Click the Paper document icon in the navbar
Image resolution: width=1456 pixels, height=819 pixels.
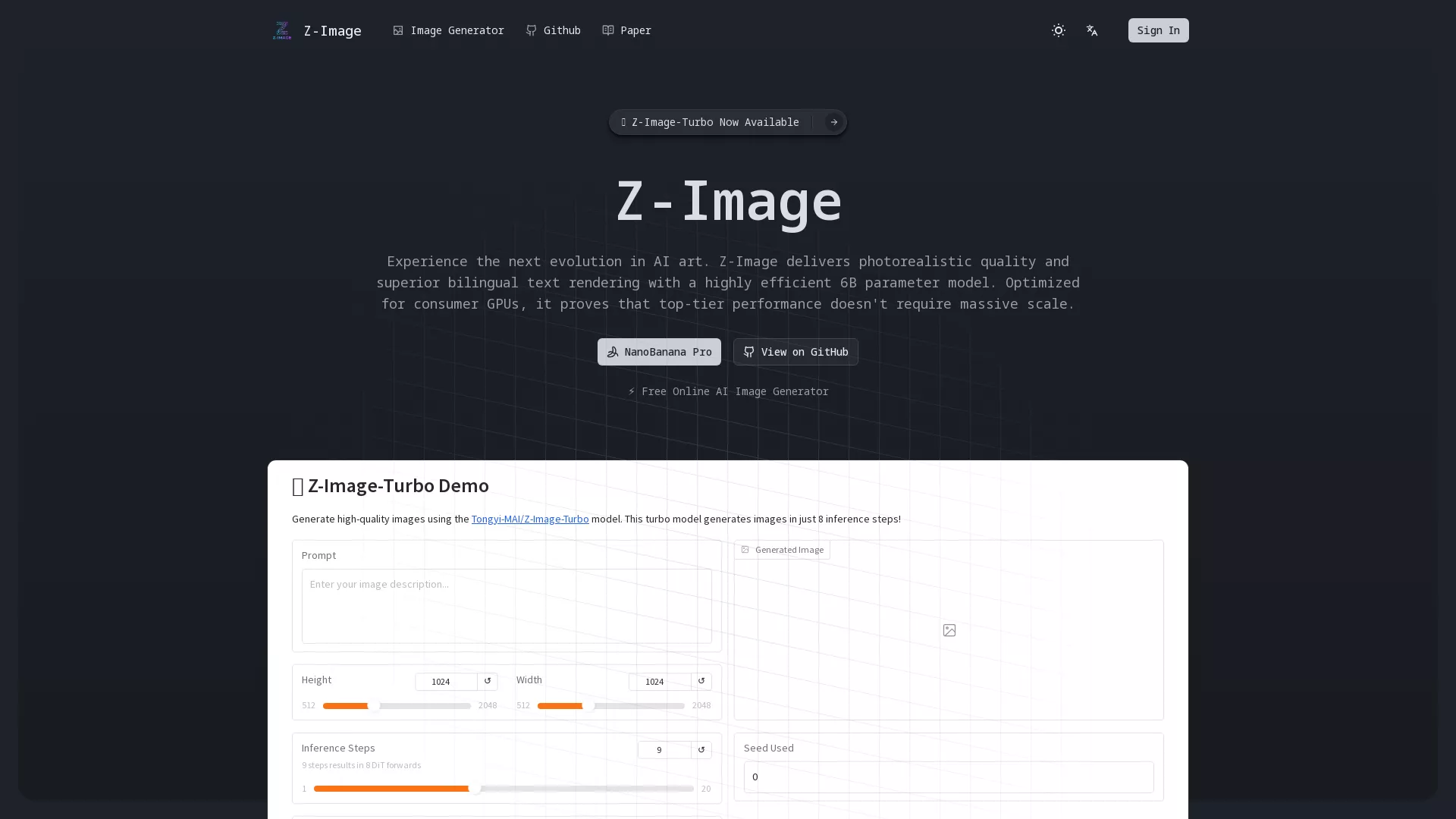click(x=607, y=30)
